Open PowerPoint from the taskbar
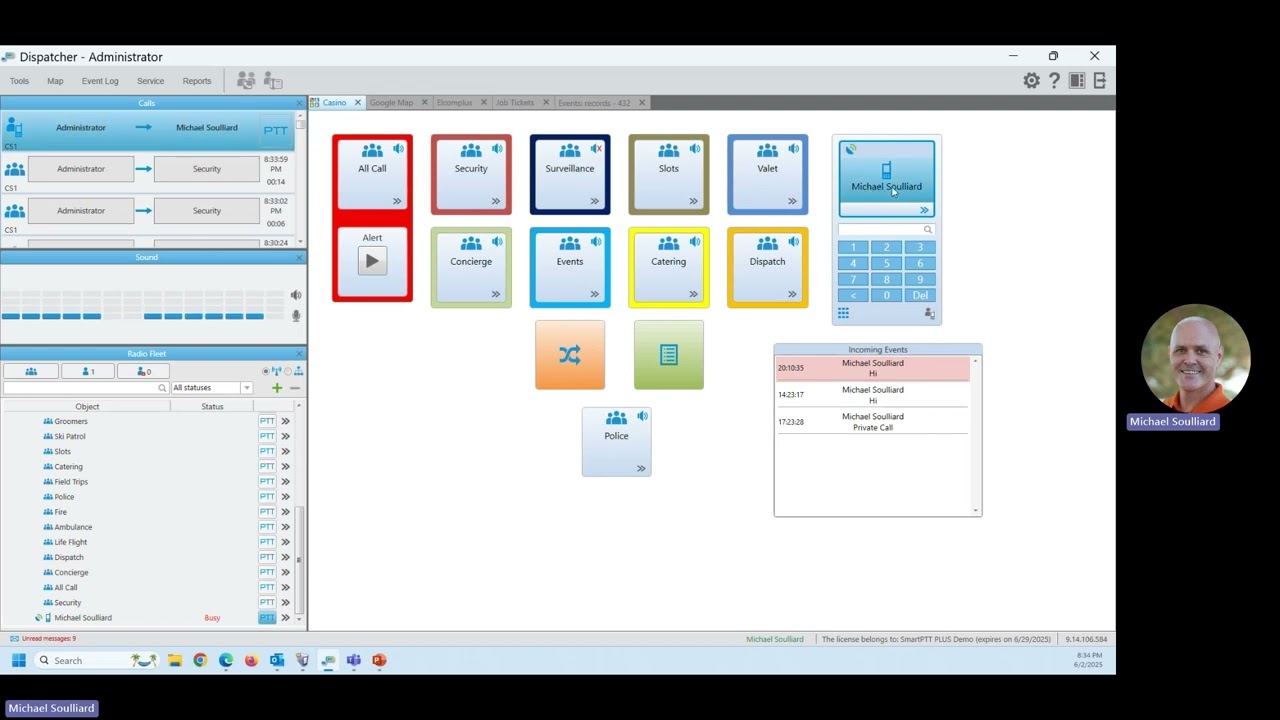This screenshot has width=1280, height=720. coord(379,660)
